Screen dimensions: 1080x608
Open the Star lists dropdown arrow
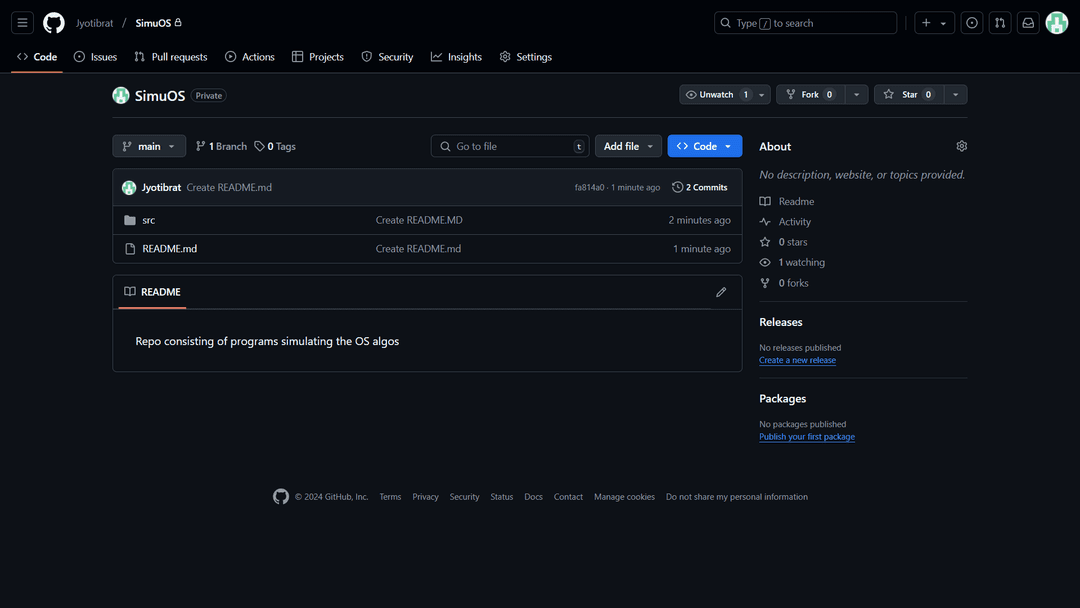click(x=955, y=94)
